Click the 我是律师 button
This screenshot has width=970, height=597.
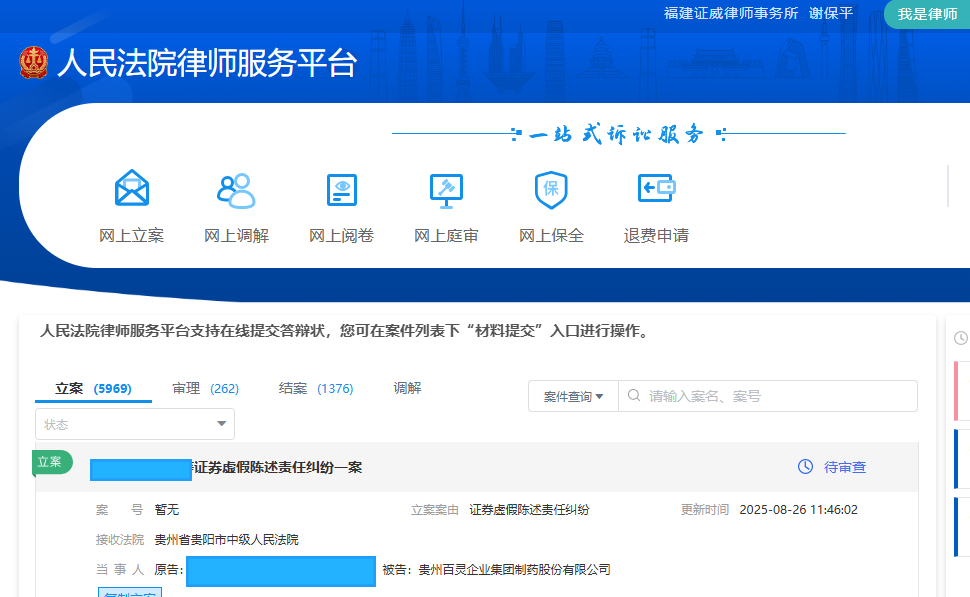click(x=926, y=15)
